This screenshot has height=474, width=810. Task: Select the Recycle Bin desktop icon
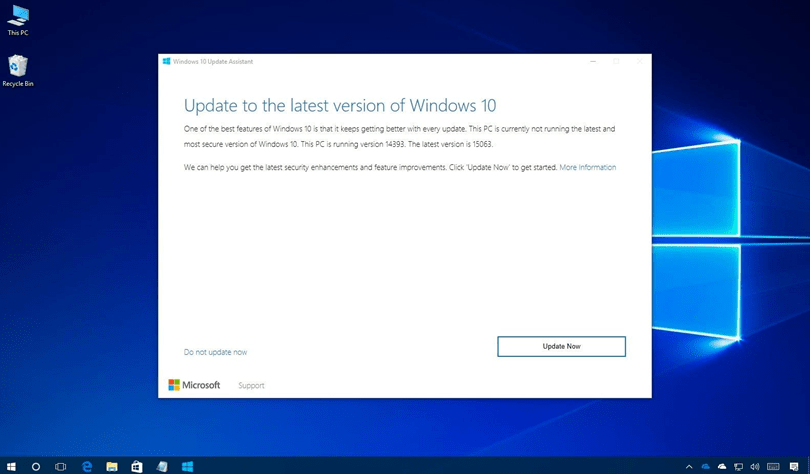(x=18, y=70)
